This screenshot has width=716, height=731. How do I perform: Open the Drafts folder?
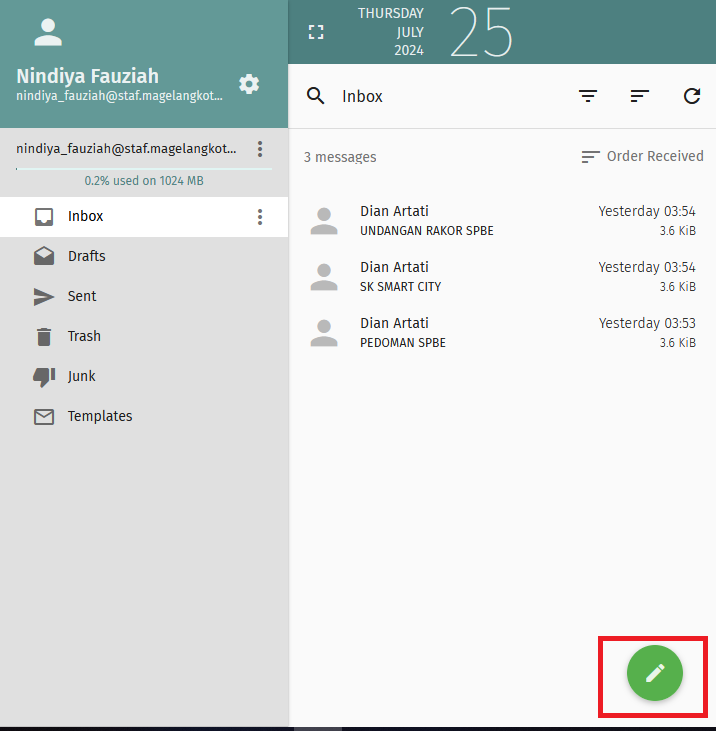click(x=86, y=256)
